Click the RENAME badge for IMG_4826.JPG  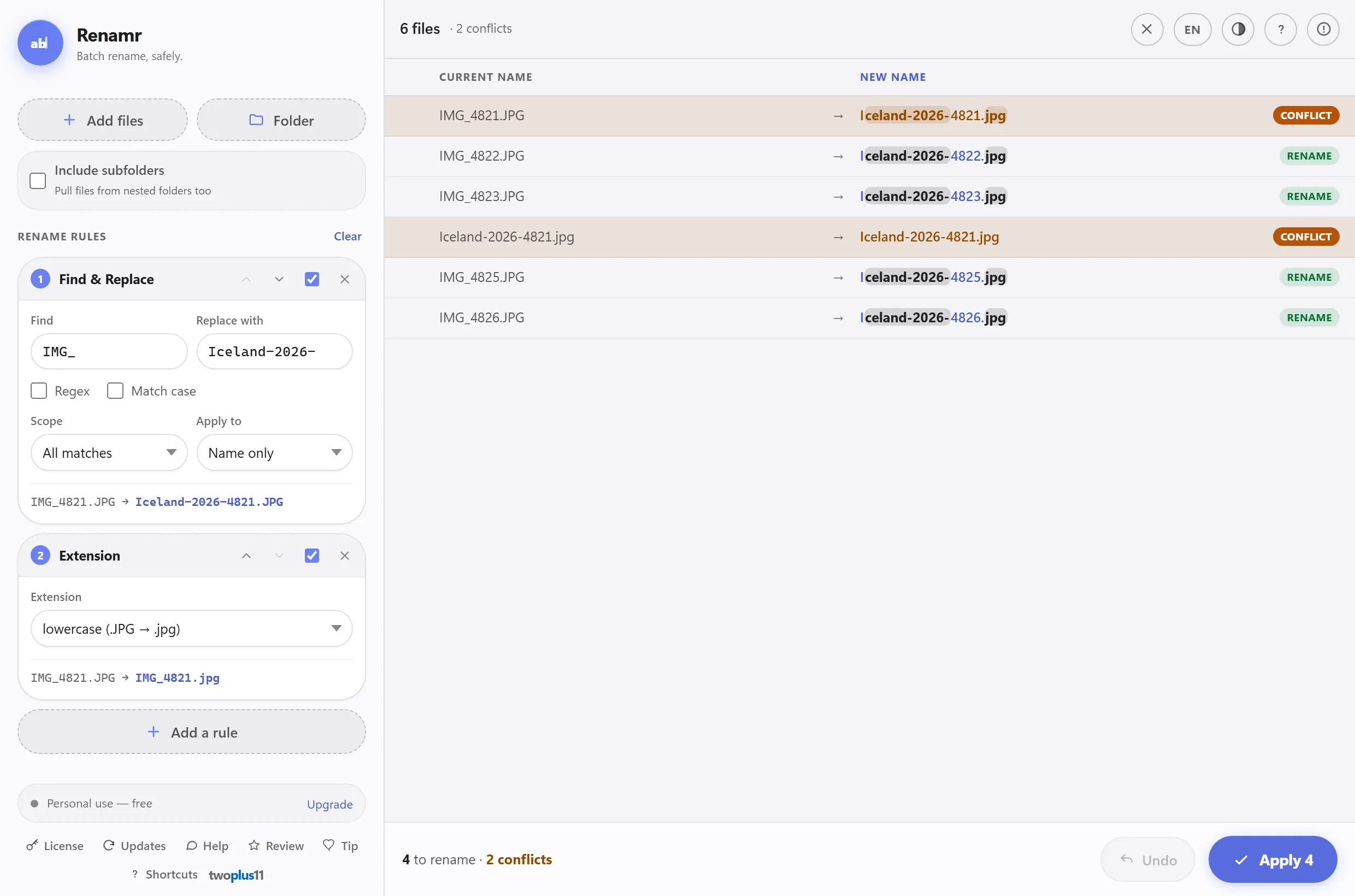(1309, 318)
